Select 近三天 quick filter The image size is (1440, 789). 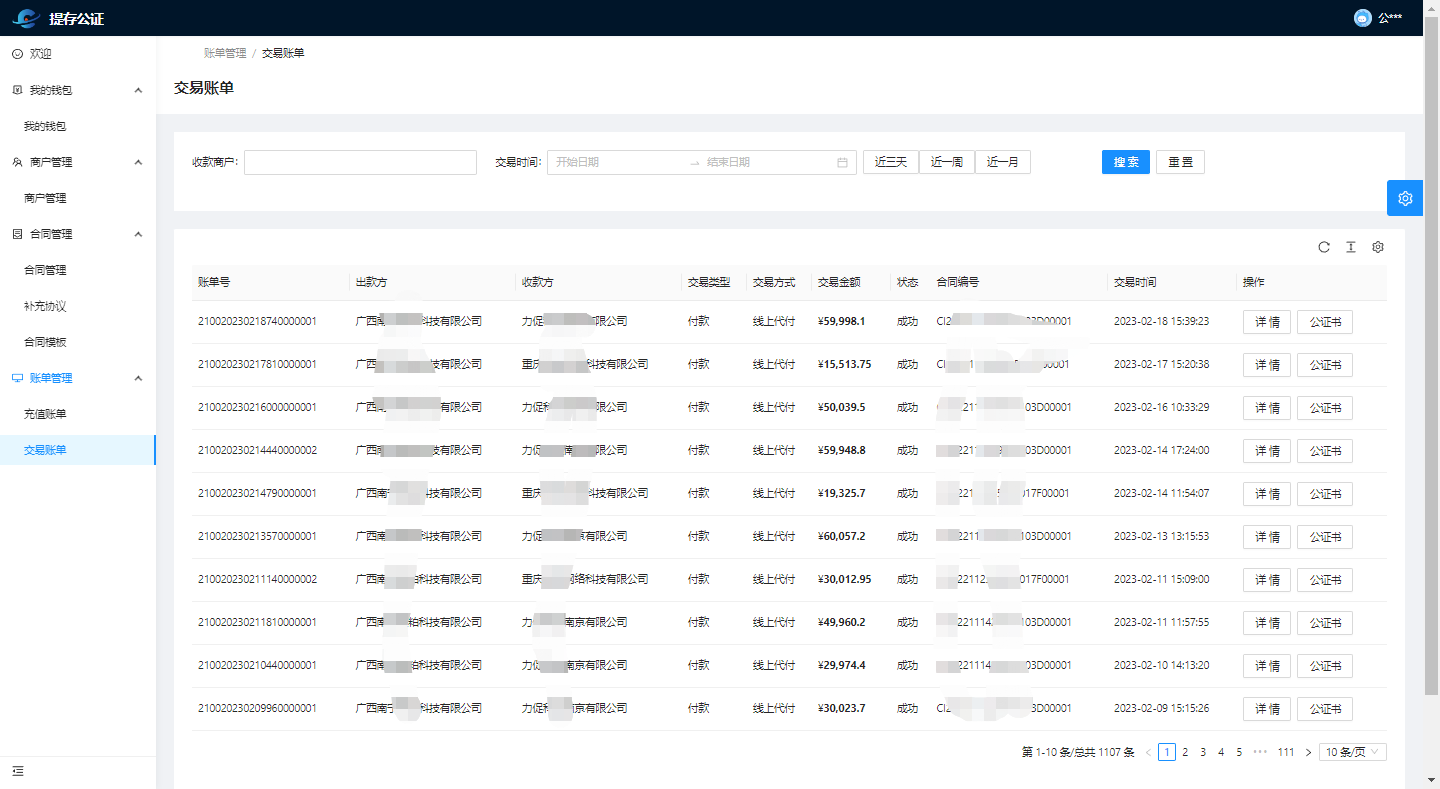pos(891,162)
